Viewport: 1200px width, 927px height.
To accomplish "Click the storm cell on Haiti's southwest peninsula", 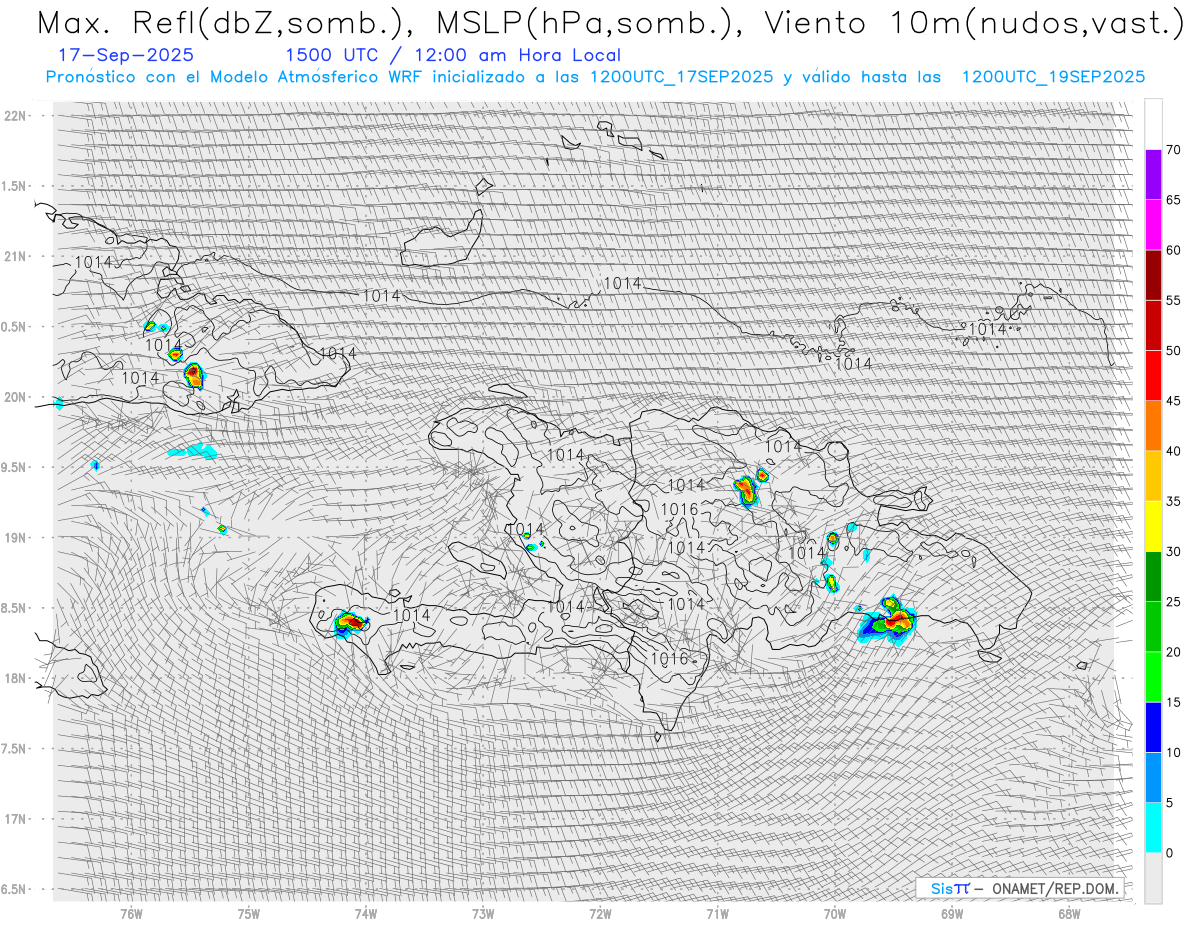I will click(351, 624).
